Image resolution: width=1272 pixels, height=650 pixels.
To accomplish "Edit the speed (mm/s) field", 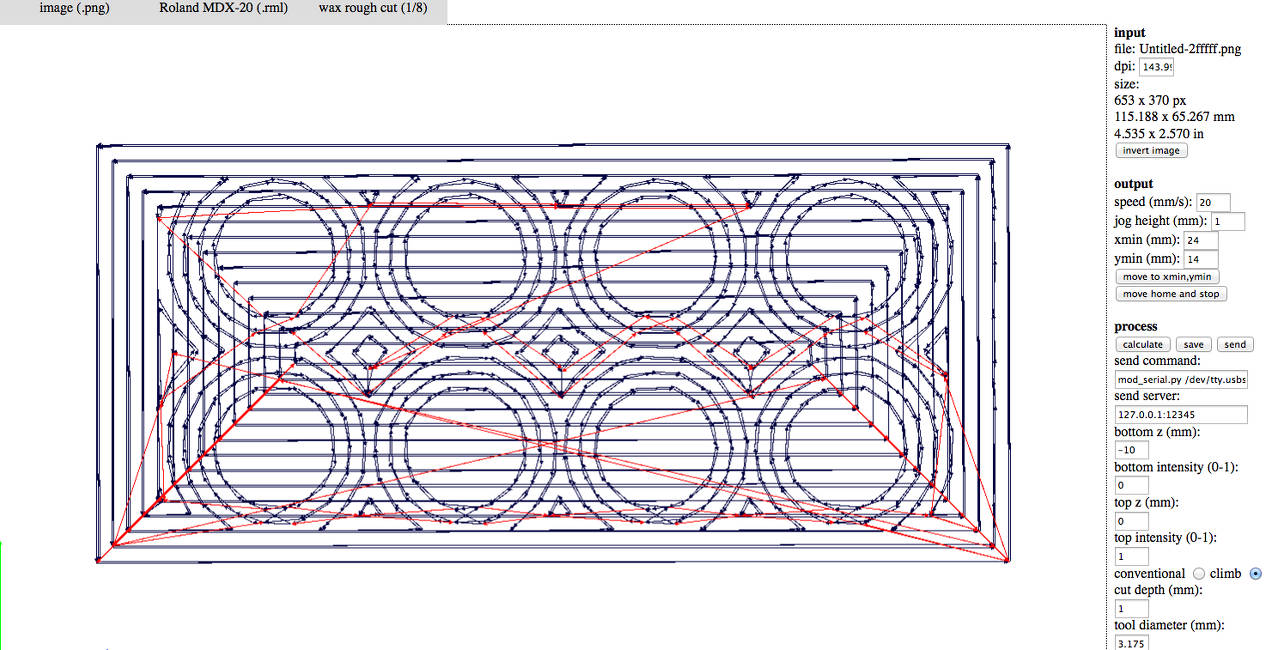I will coord(1213,203).
